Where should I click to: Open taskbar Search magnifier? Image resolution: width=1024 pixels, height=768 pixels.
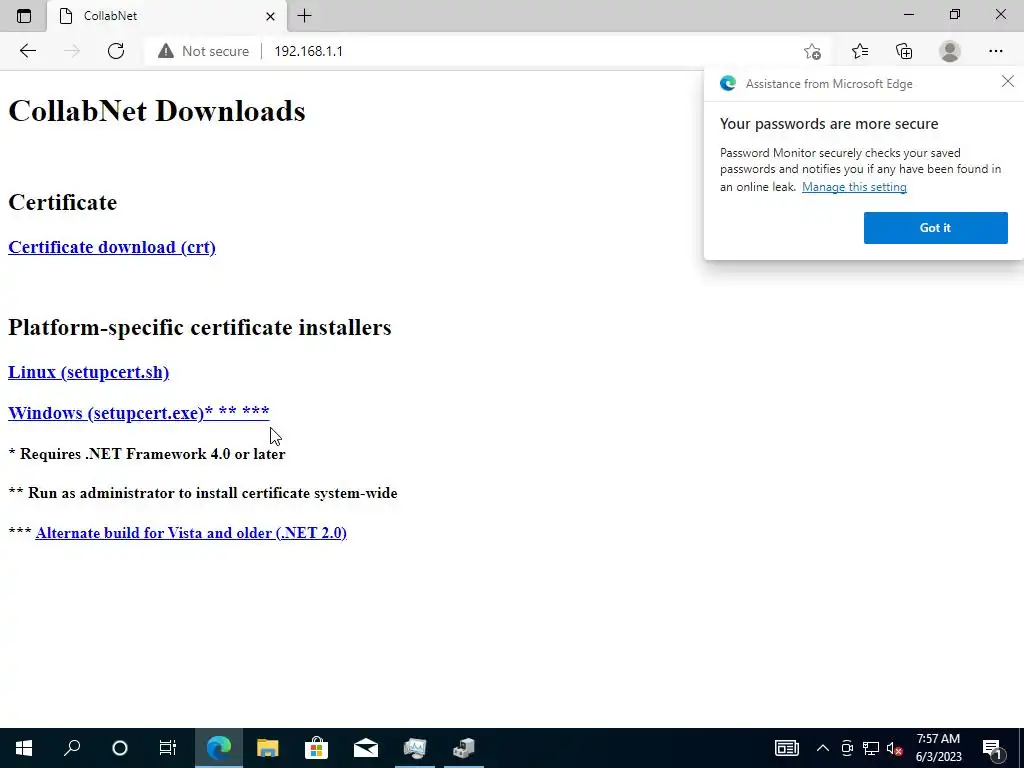coord(72,748)
